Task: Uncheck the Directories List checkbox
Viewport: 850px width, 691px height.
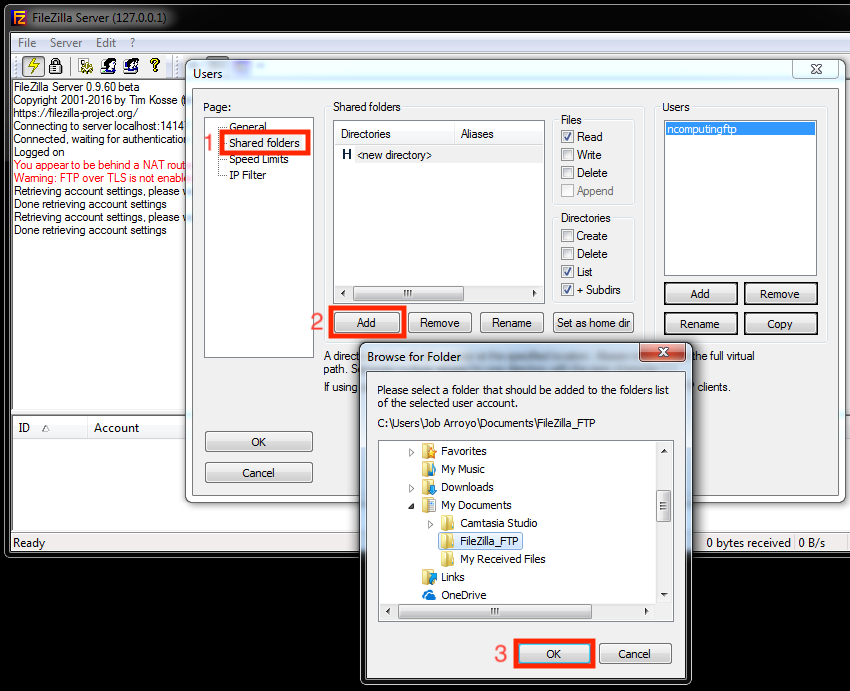Action: [568, 272]
